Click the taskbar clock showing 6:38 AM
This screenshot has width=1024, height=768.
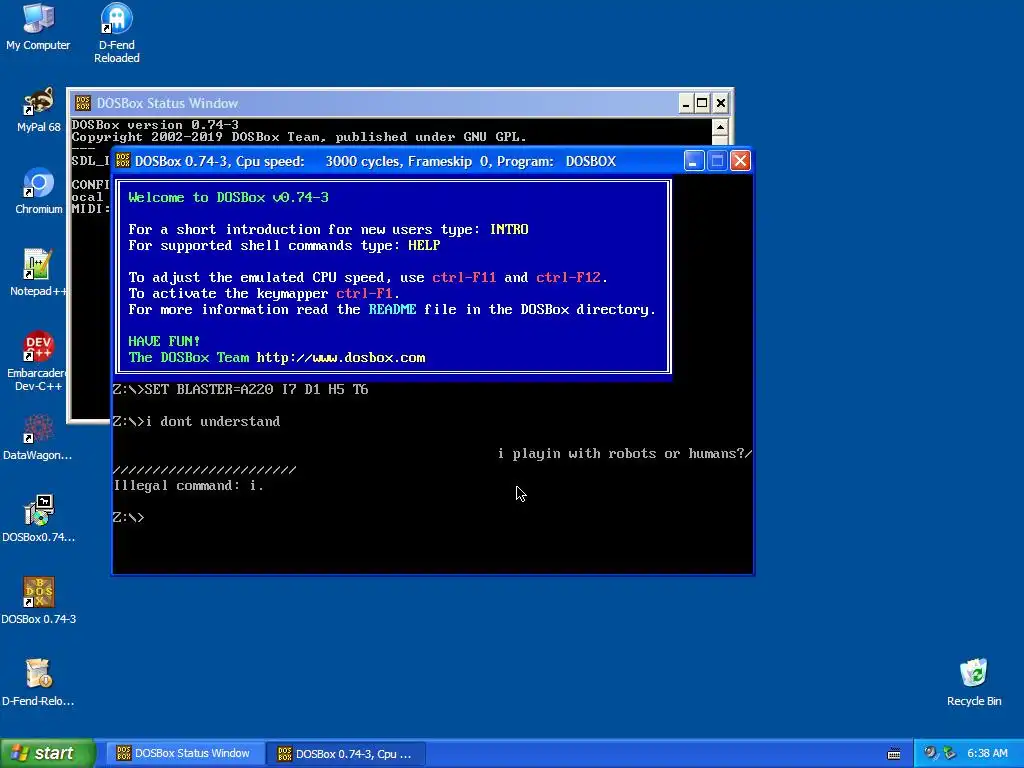[x=987, y=754]
